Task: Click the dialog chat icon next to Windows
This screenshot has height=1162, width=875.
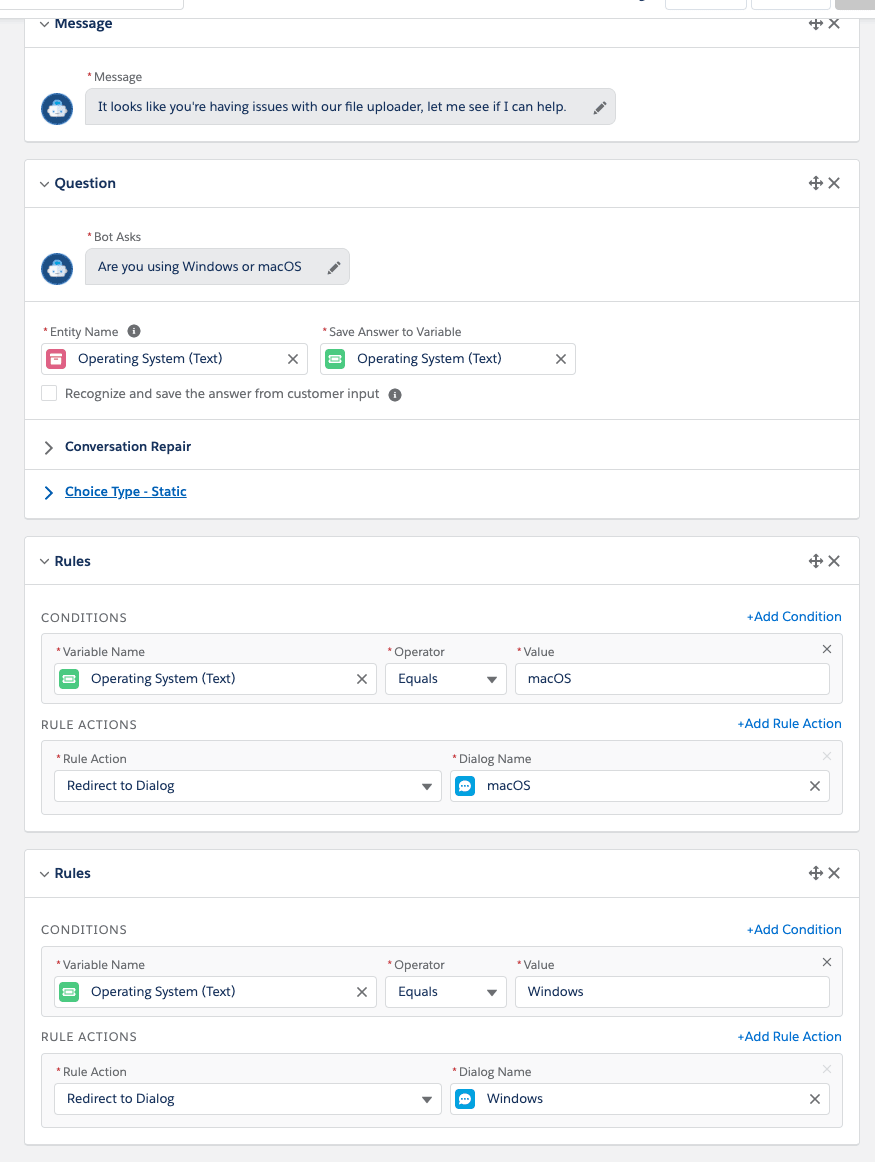Action: tap(465, 1098)
